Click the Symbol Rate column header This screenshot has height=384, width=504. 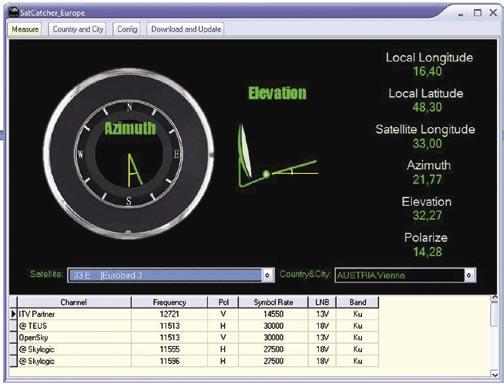[x=273, y=302]
